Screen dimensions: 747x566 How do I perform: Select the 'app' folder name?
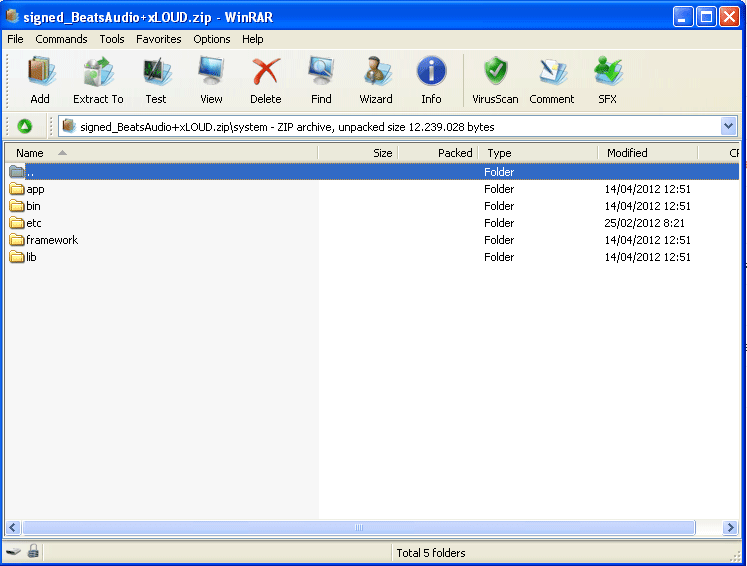(x=35, y=190)
